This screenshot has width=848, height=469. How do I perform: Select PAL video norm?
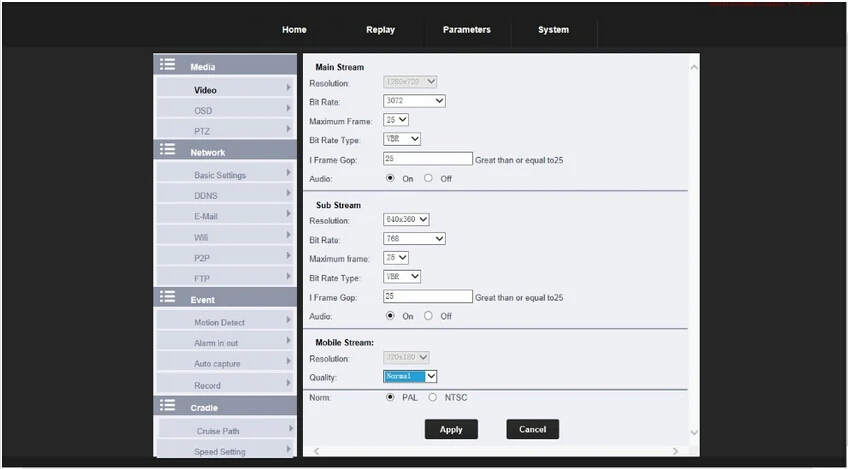[390, 397]
